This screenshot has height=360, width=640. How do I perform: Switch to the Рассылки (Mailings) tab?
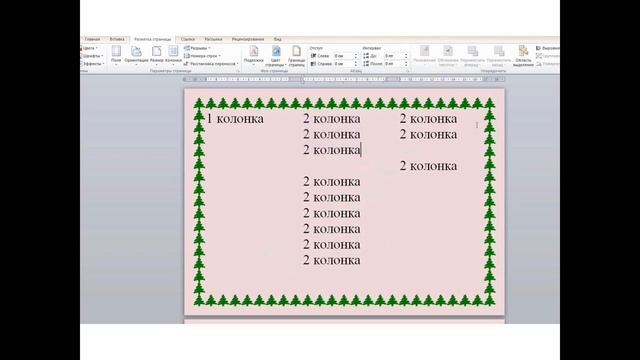(x=213, y=39)
